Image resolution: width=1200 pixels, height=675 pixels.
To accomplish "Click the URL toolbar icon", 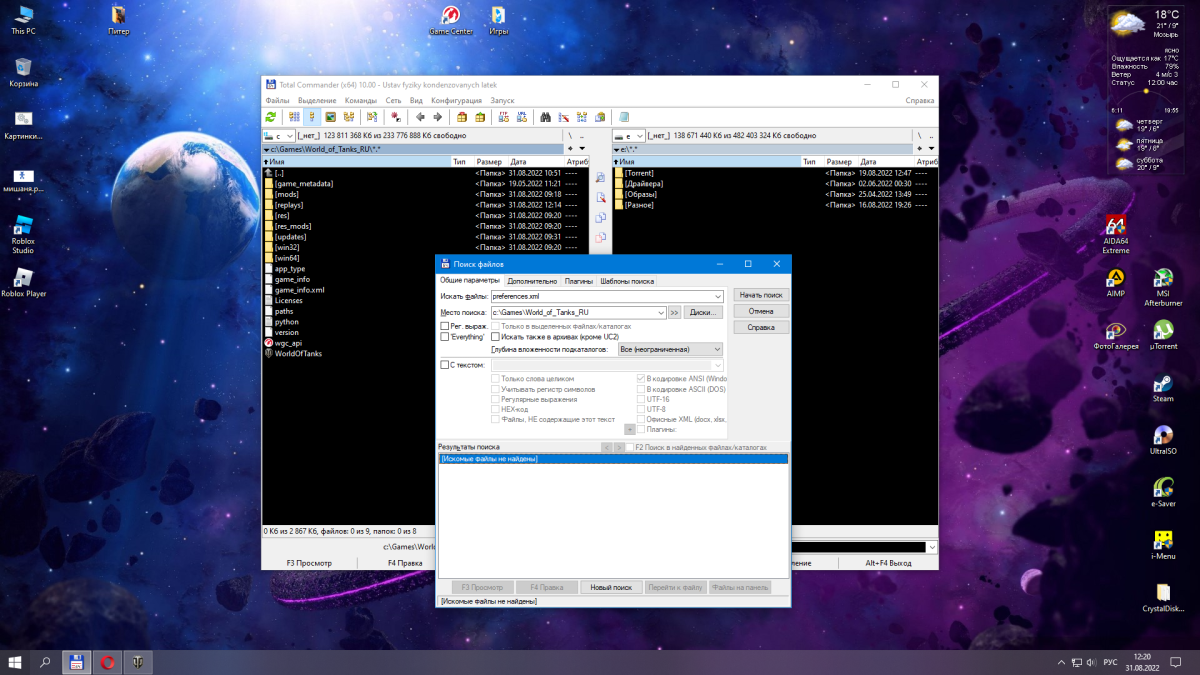I will [x=521, y=117].
